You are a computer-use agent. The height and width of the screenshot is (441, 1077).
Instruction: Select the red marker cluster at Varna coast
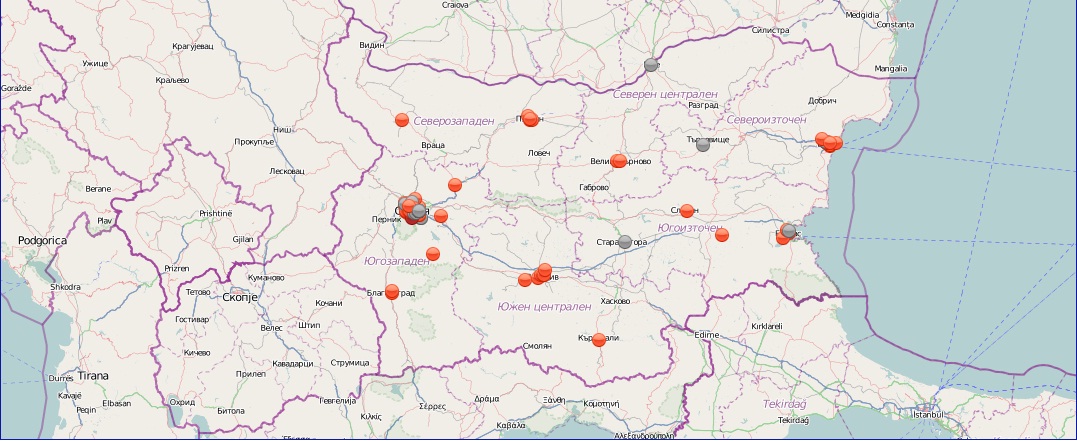point(829,143)
